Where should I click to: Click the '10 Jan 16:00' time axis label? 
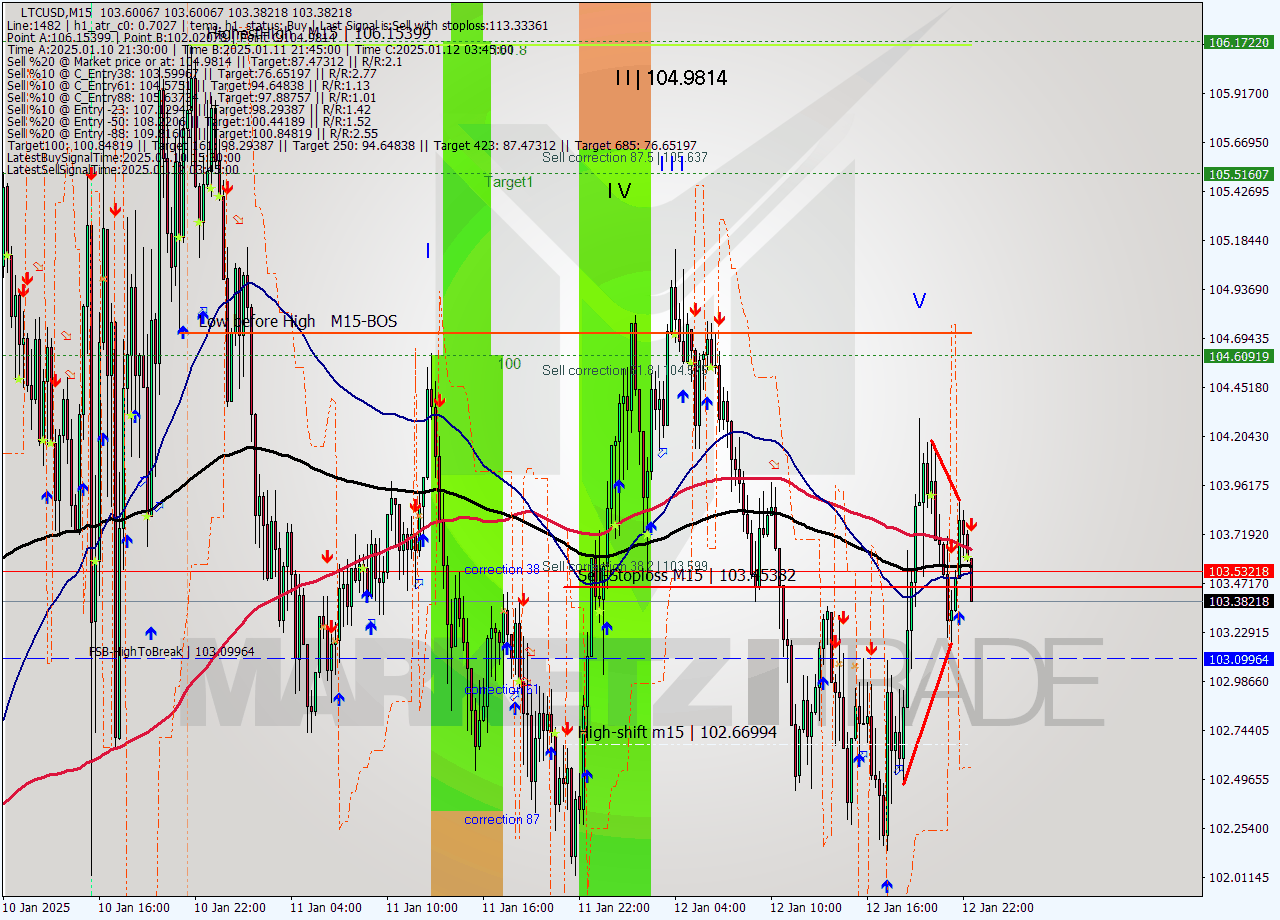(134, 907)
